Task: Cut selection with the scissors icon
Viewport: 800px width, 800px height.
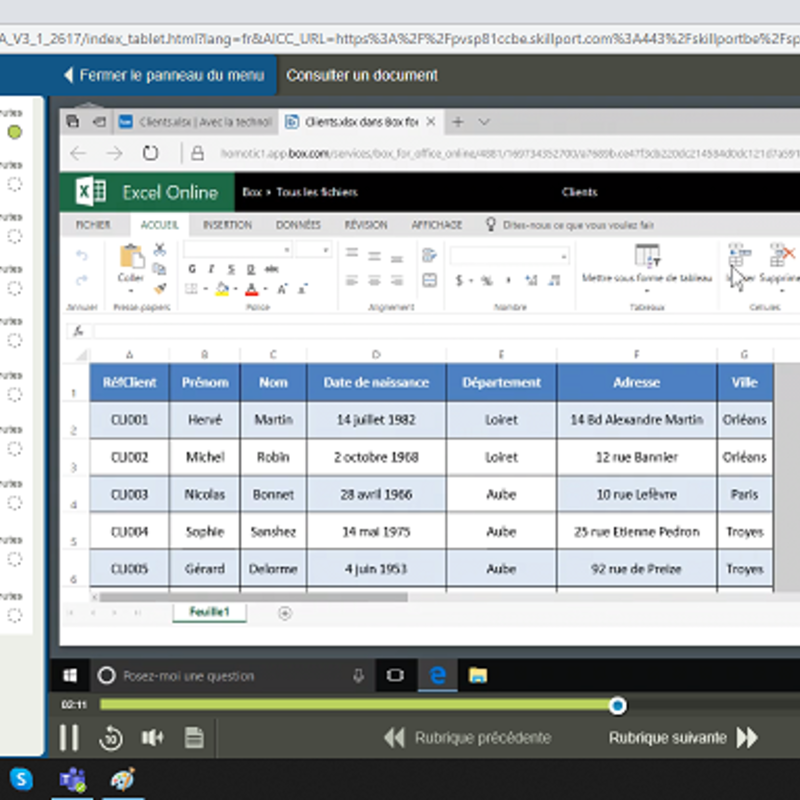Action: [160, 249]
